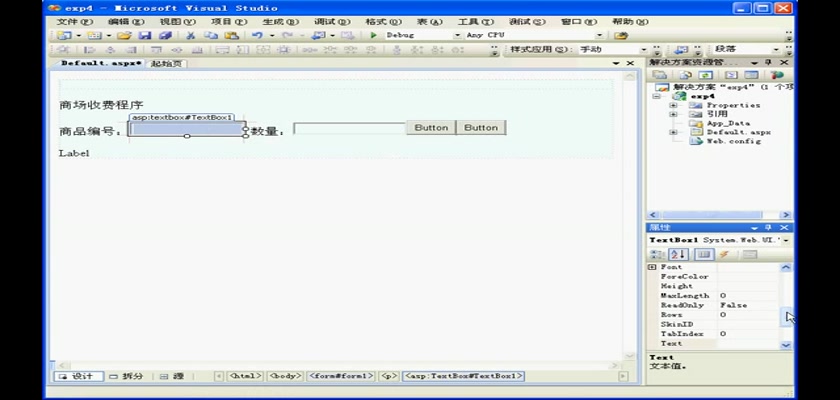Image resolution: width=840 pixels, height=400 pixels.
Task: Open the 文件 (File) menu
Action: click(75, 21)
